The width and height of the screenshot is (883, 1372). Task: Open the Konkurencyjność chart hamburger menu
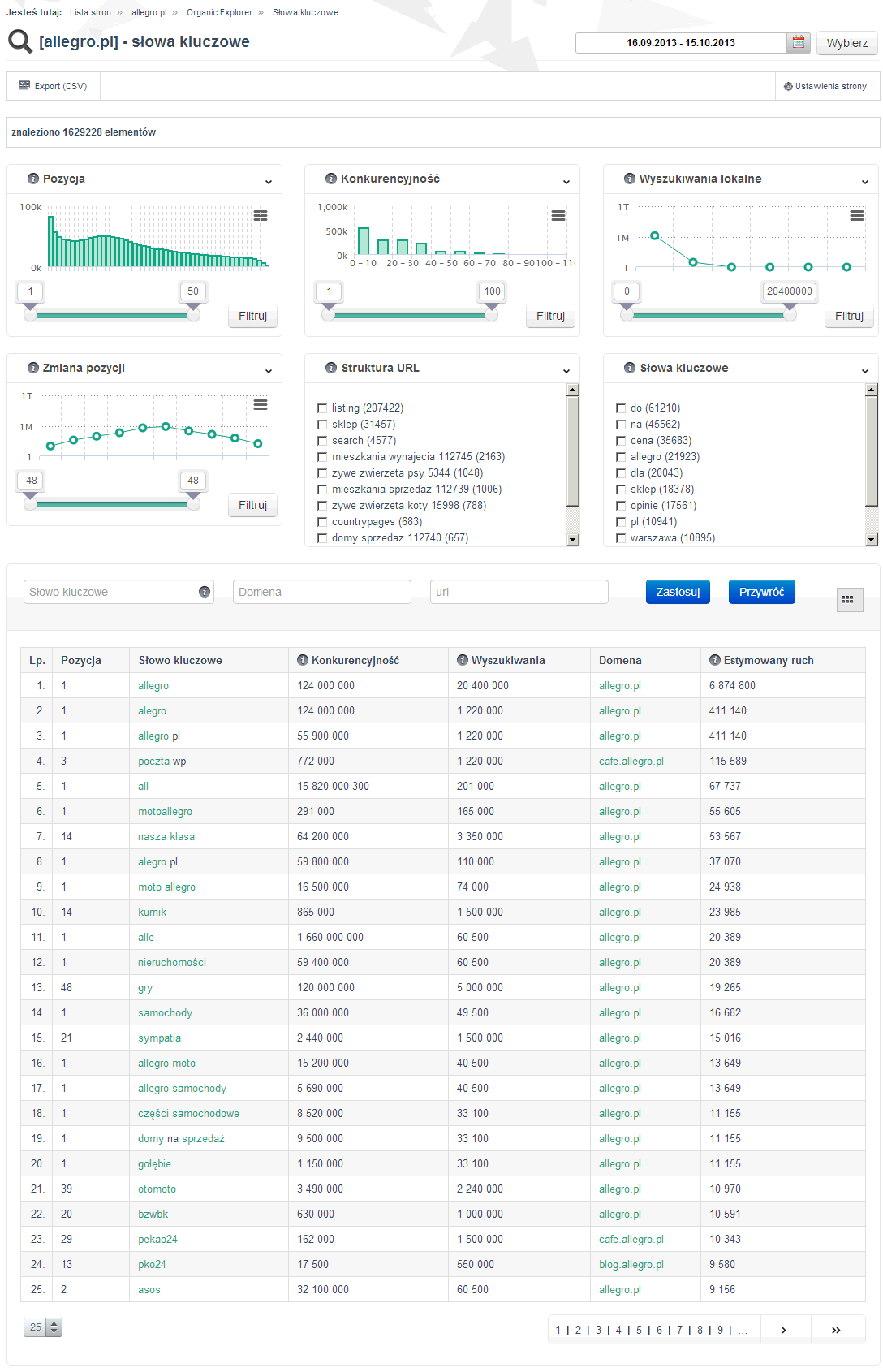558,216
